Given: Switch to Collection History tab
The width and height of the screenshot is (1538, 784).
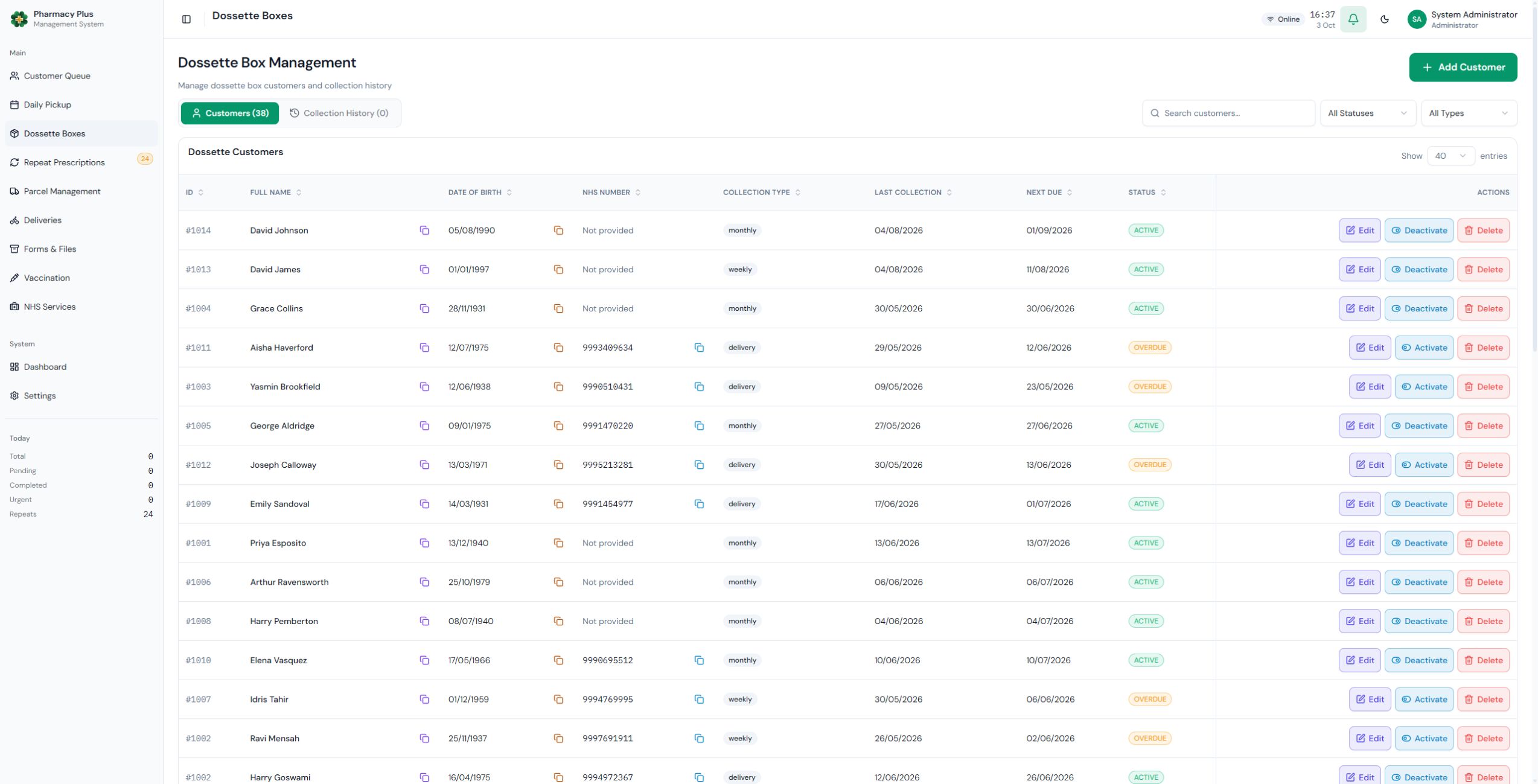Looking at the screenshot, I should (x=339, y=113).
